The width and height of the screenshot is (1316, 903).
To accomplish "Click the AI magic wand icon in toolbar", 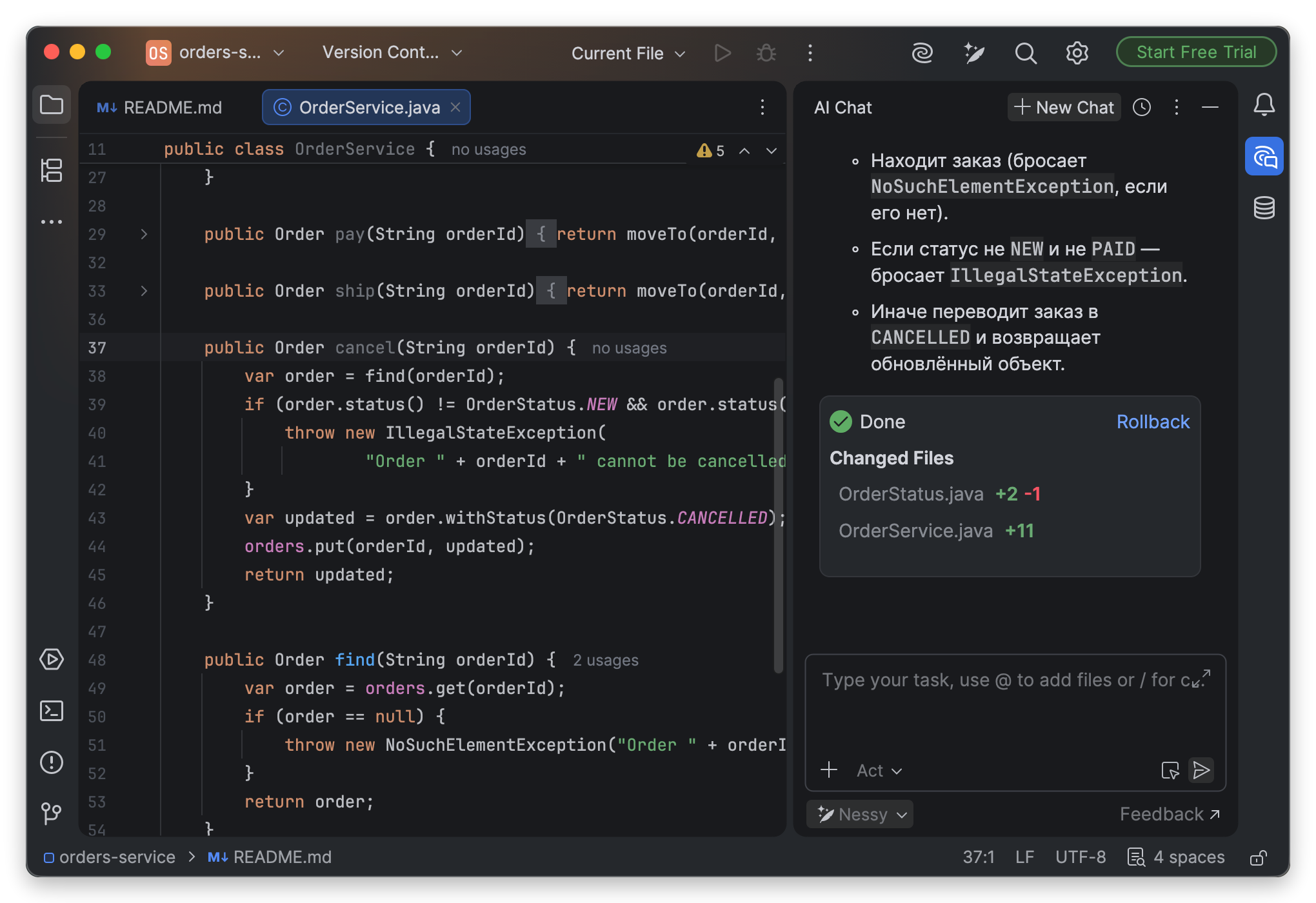I will pos(974,53).
